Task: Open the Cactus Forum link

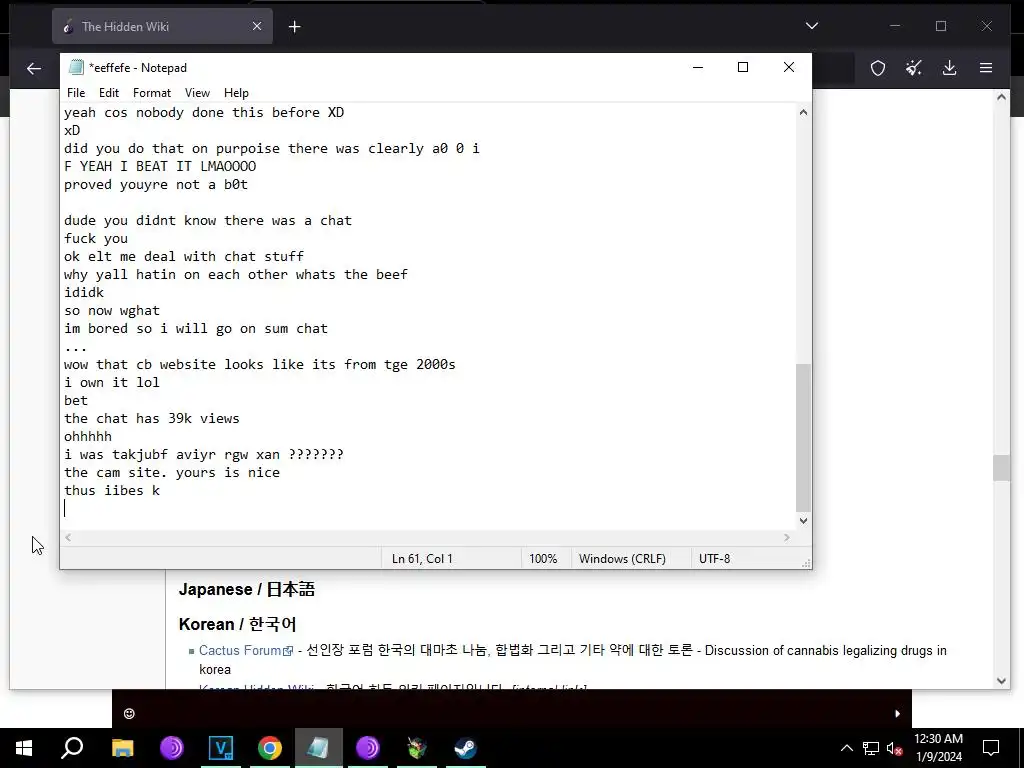Action: pyautogui.click(x=246, y=650)
